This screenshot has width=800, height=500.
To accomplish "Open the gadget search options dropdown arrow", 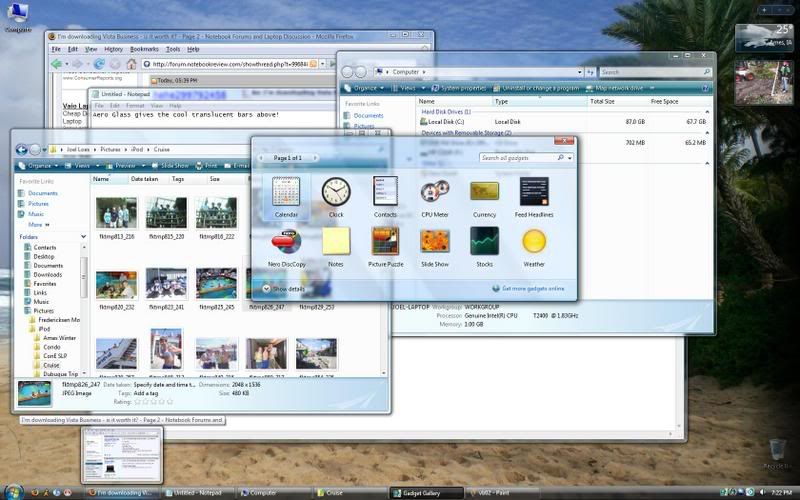I will click(570, 158).
